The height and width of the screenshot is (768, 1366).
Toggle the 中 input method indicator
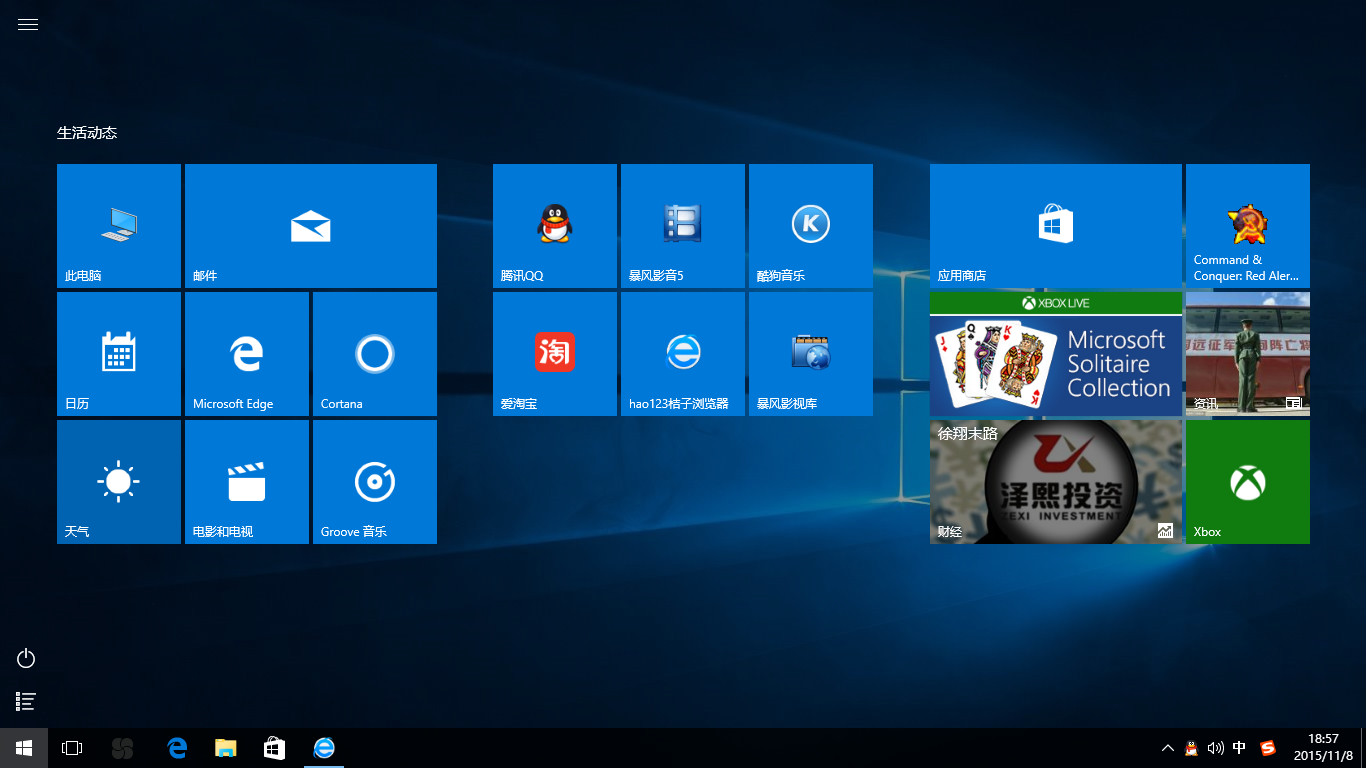point(1240,748)
